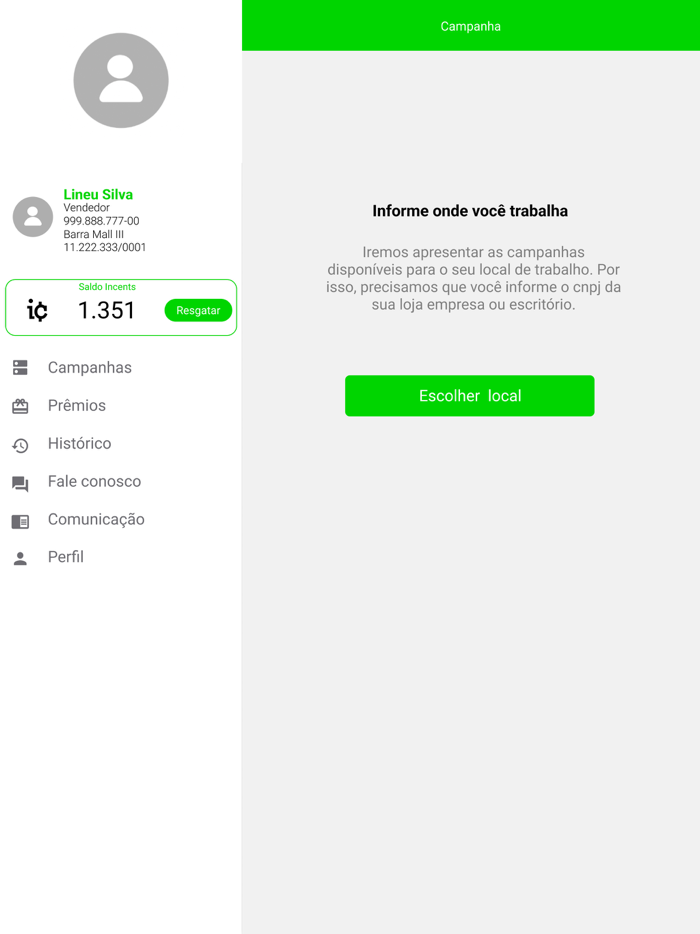Click the small avatar beside Lineu Silva
700x934 pixels.
[33, 217]
